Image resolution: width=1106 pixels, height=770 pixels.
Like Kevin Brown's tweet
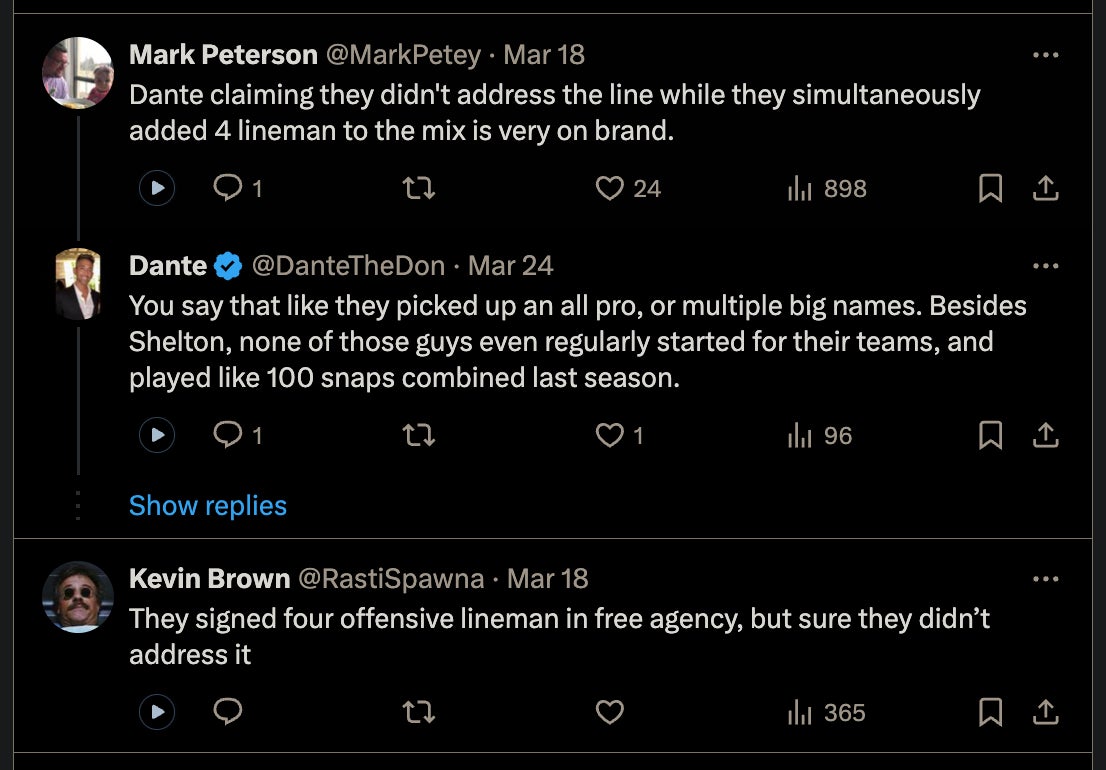point(610,712)
